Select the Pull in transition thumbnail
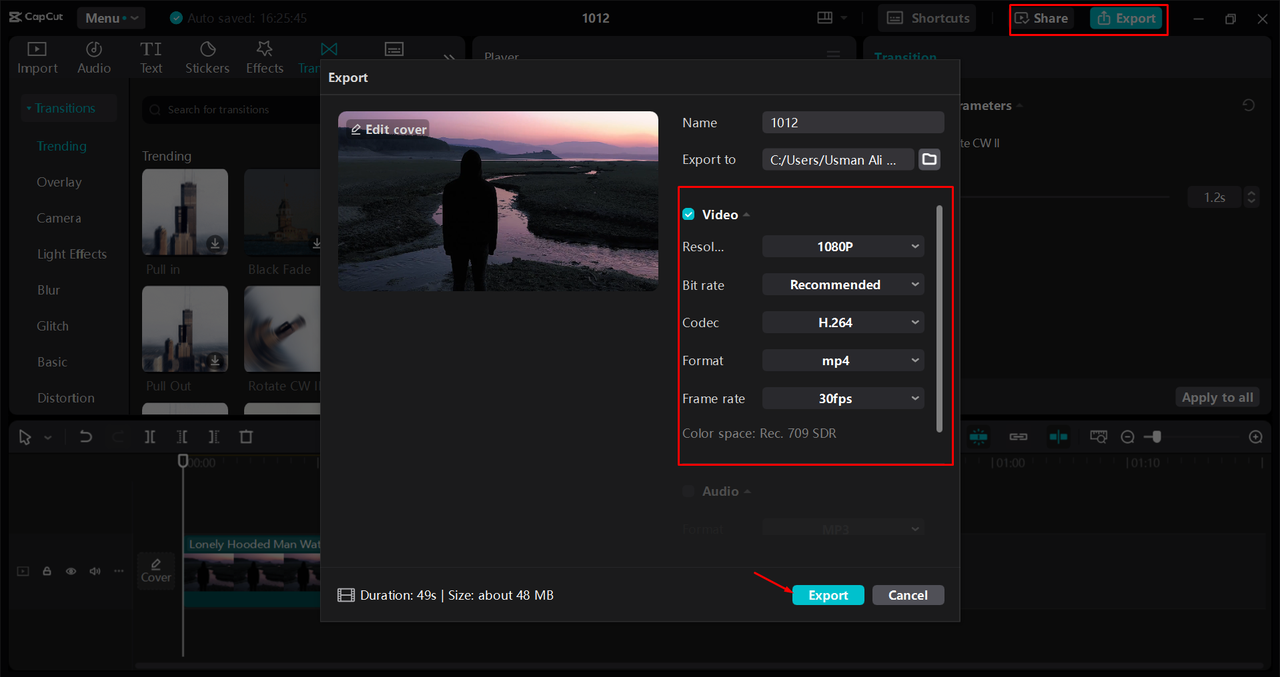 point(185,212)
